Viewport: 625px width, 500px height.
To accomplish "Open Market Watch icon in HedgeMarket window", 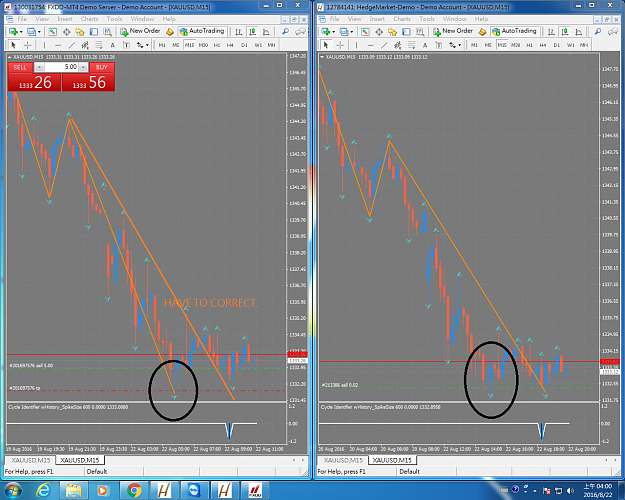I will point(365,31).
